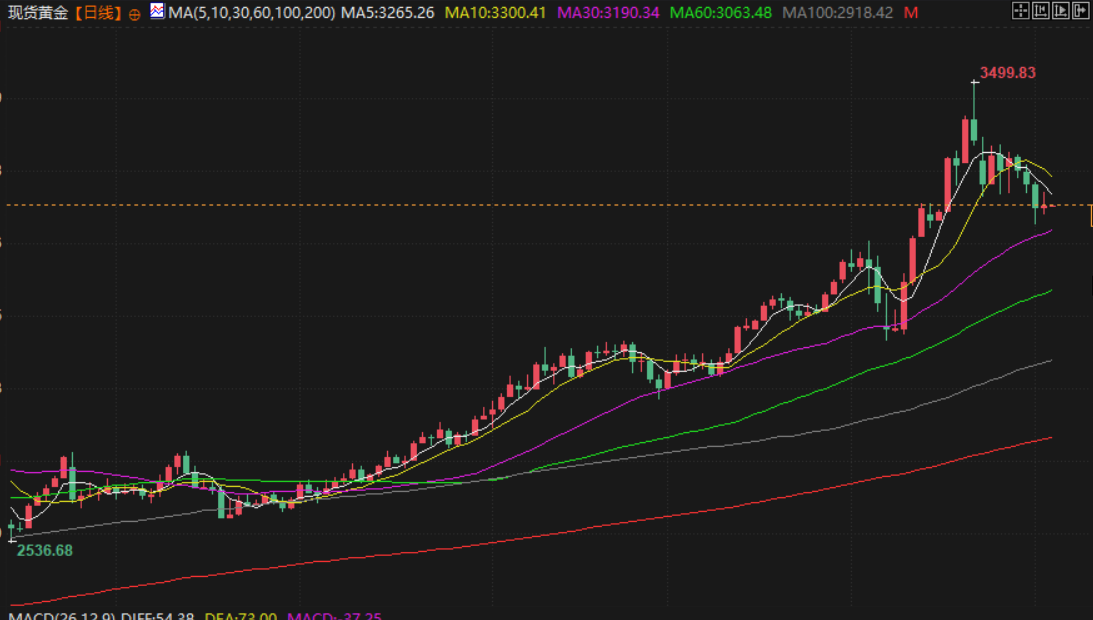Click the green MA60:3063.48 value
This screenshot has height=620, width=1093.
(x=721, y=13)
